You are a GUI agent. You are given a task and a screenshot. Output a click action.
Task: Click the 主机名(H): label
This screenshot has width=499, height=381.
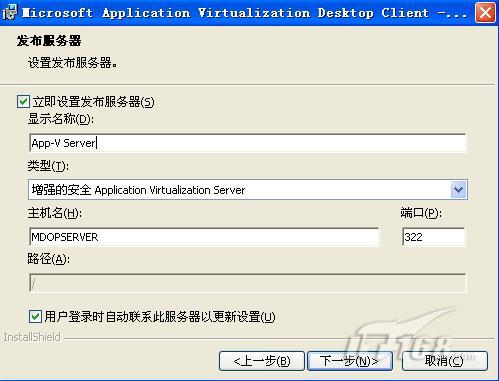click(x=55, y=213)
